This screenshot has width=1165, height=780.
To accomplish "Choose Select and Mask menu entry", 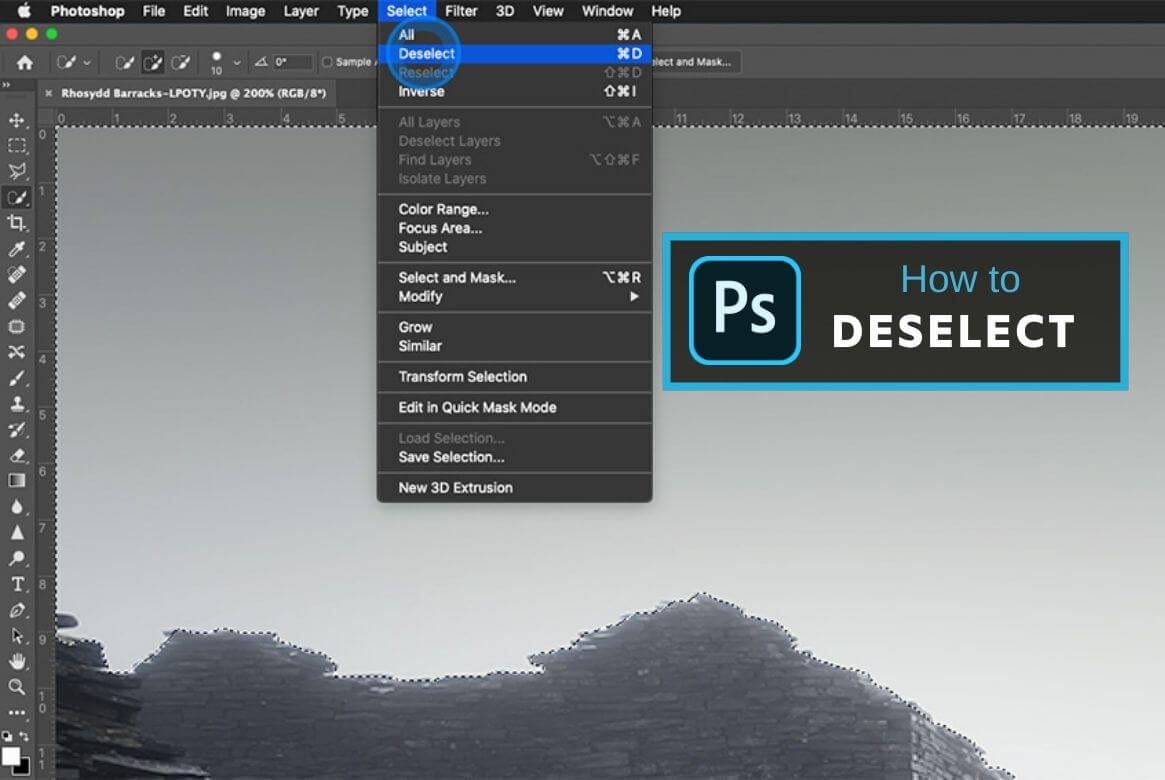I will click(x=514, y=277).
